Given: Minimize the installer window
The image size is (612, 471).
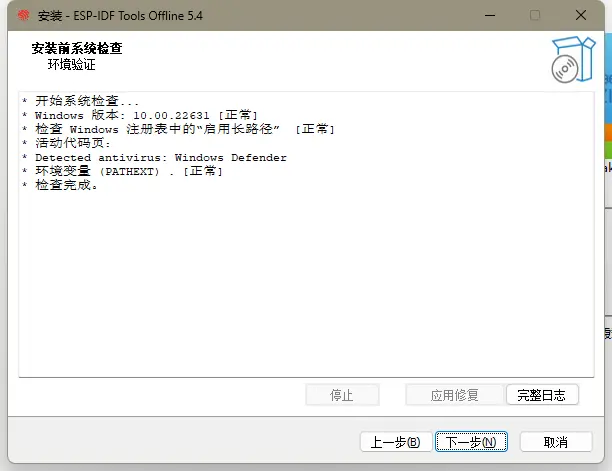Looking at the screenshot, I should (490, 16).
